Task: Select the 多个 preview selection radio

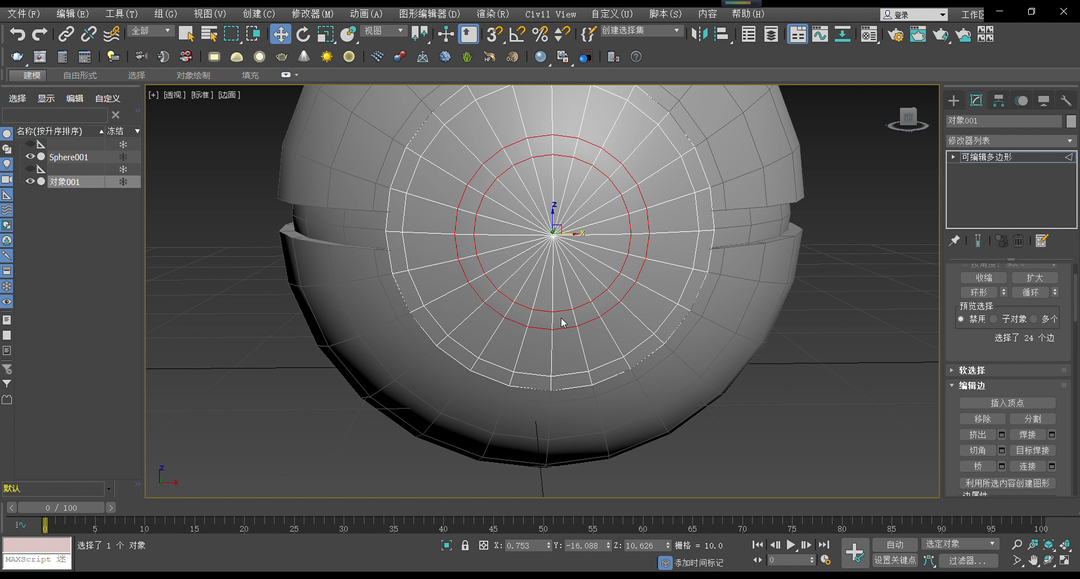Action: tap(1034, 319)
